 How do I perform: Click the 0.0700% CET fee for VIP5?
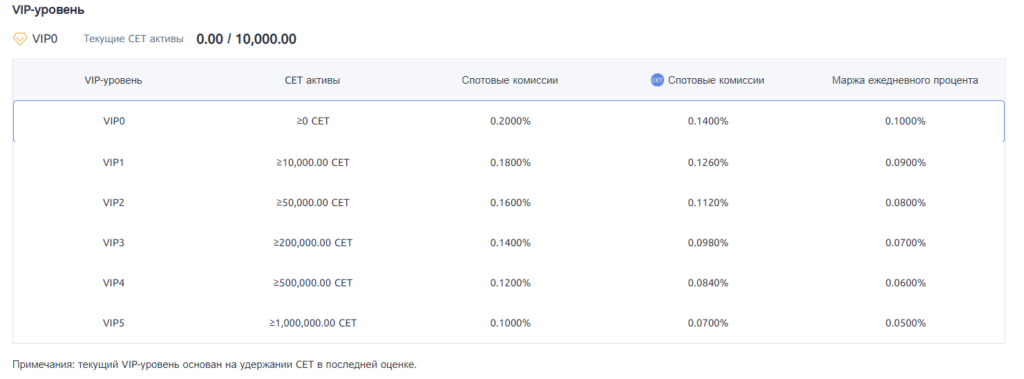click(x=708, y=323)
